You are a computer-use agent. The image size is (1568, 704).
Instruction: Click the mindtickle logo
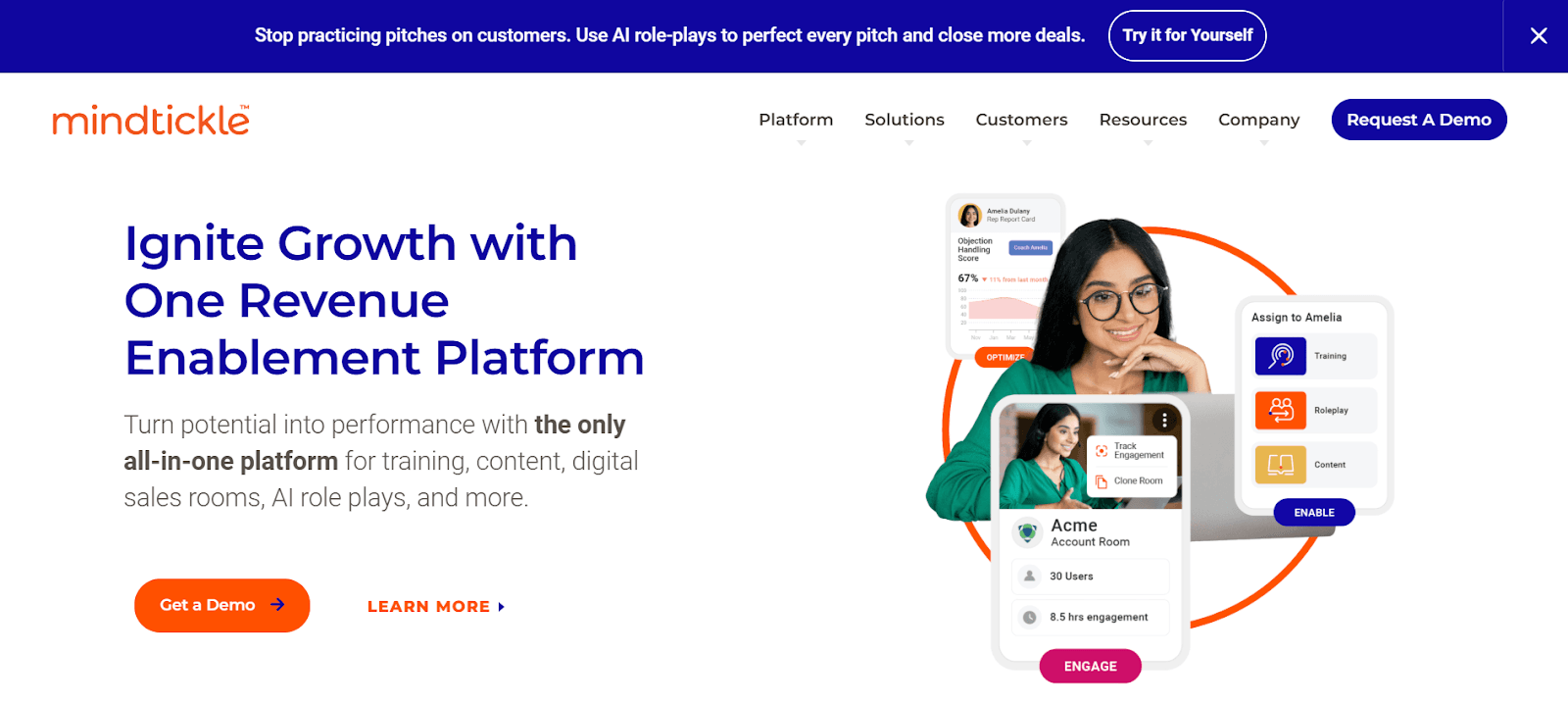149,120
